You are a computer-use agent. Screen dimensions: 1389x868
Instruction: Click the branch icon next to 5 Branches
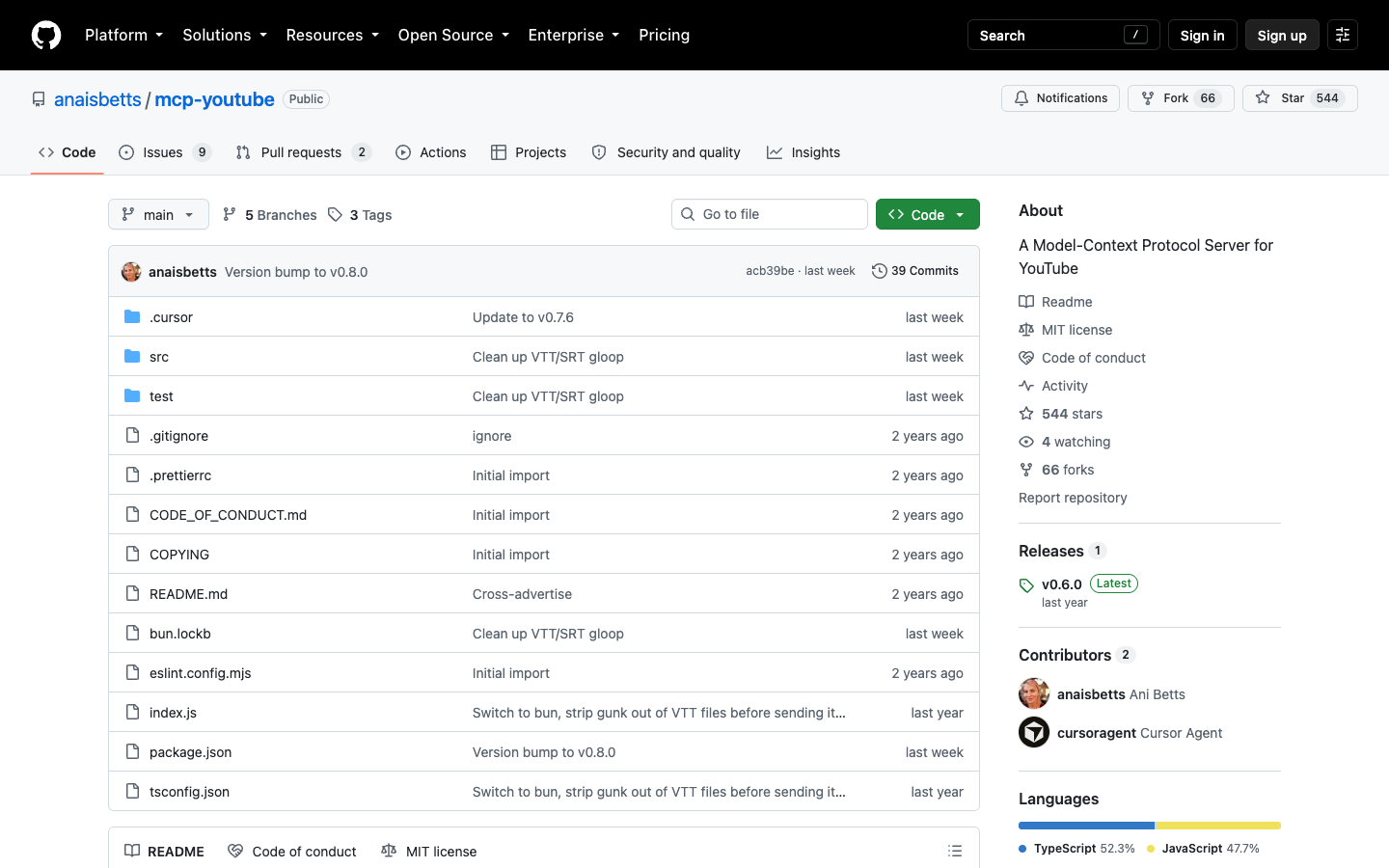(230, 214)
